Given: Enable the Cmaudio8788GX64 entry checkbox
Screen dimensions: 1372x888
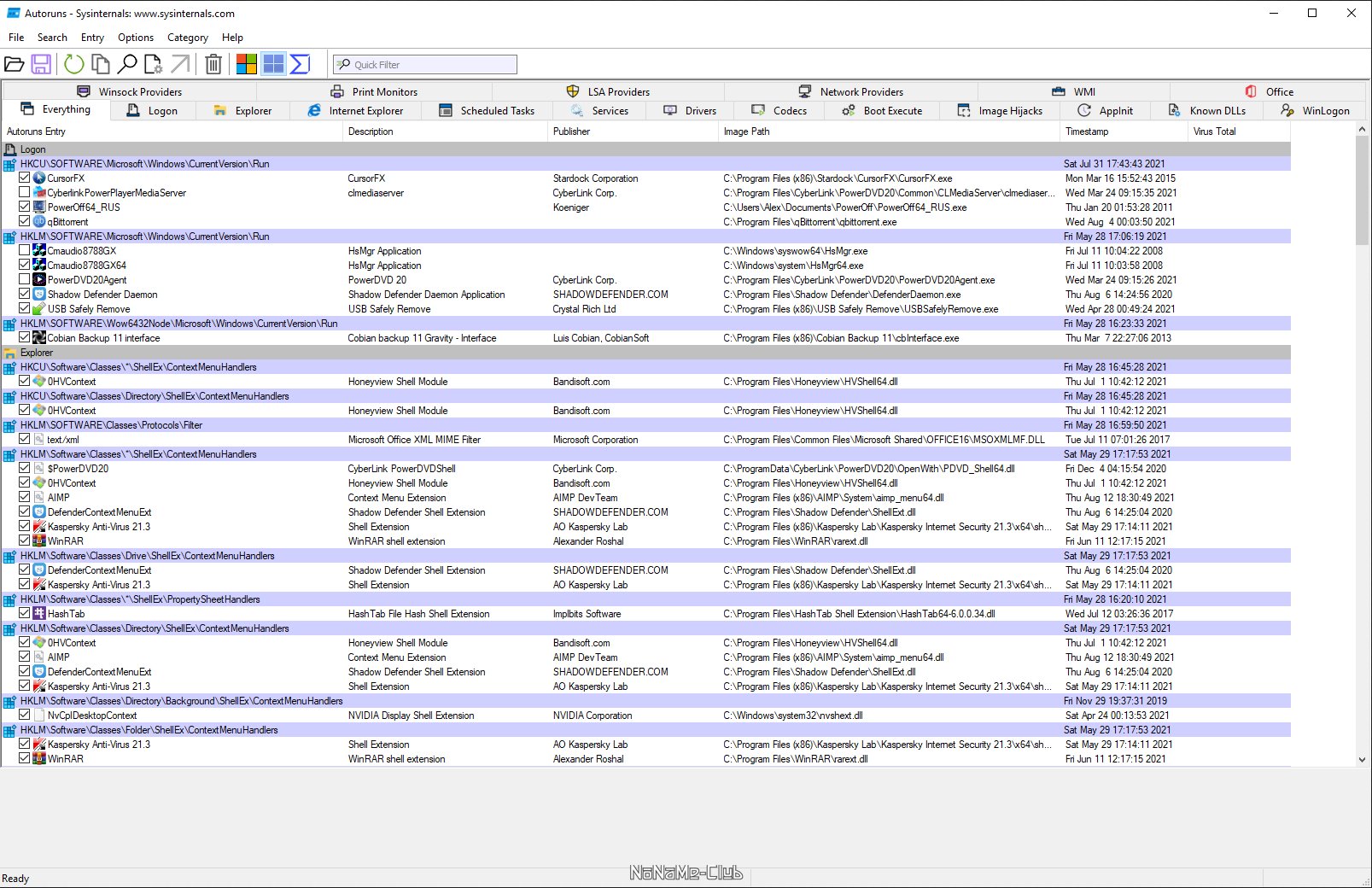Looking at the screenshot, I should [24, 266].
